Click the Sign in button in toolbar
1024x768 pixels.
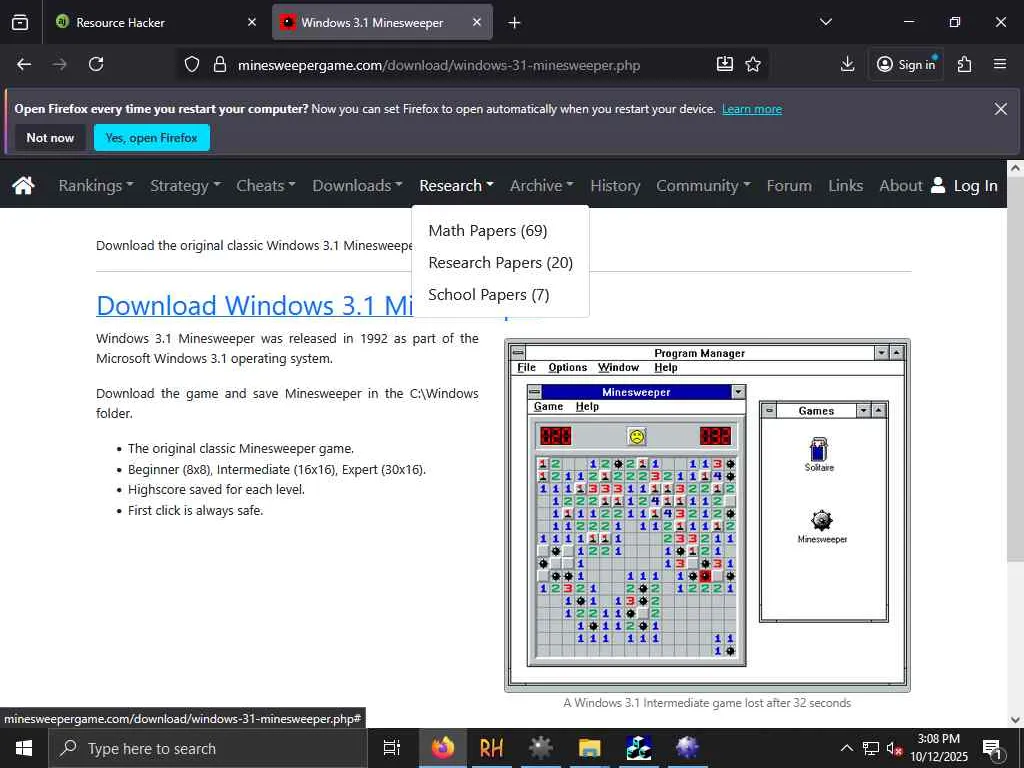(906, 64)
